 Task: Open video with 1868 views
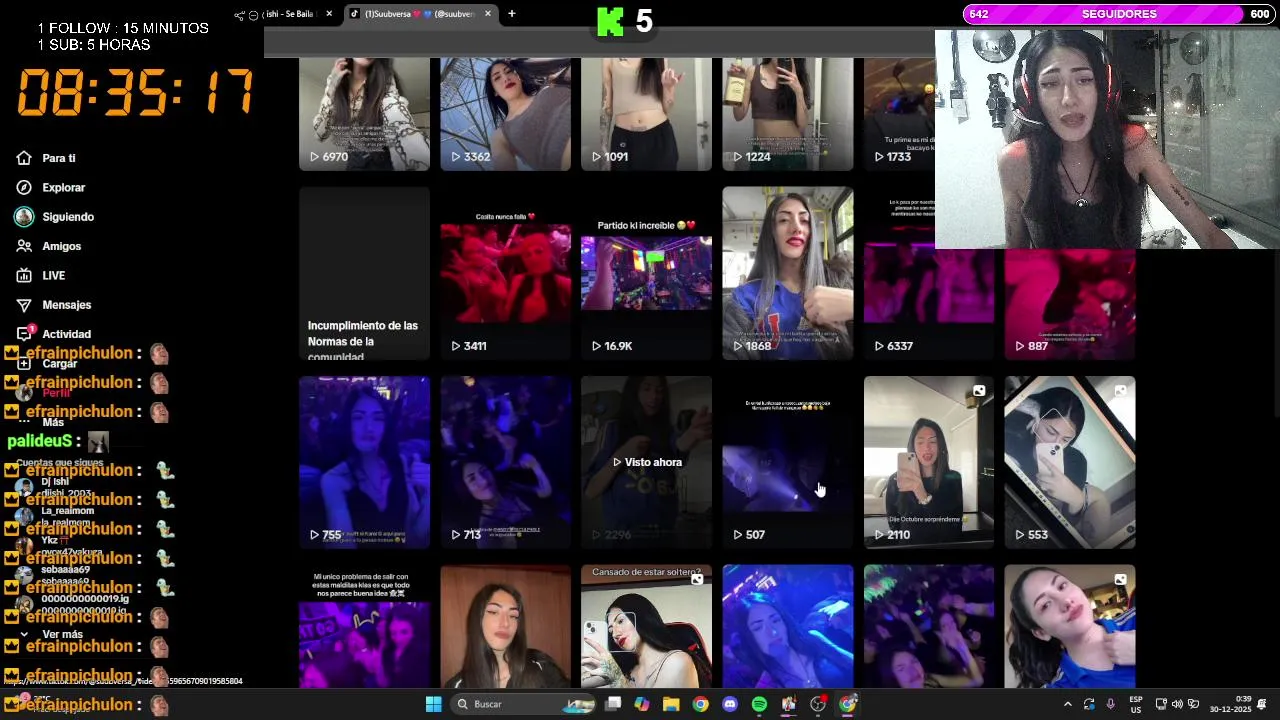pos(788,273)
